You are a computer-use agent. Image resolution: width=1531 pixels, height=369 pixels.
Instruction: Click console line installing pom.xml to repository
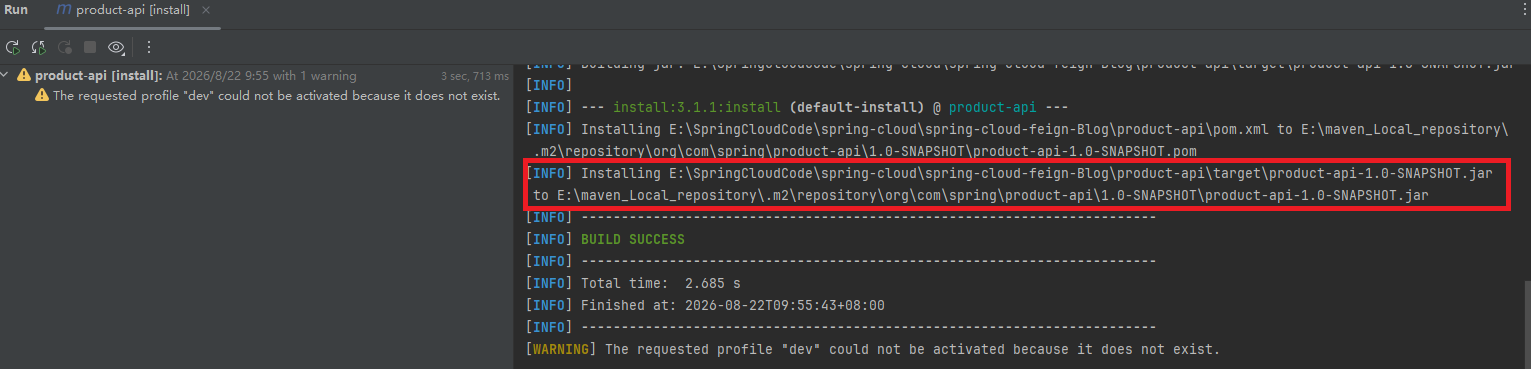(x=1016, y=129)
